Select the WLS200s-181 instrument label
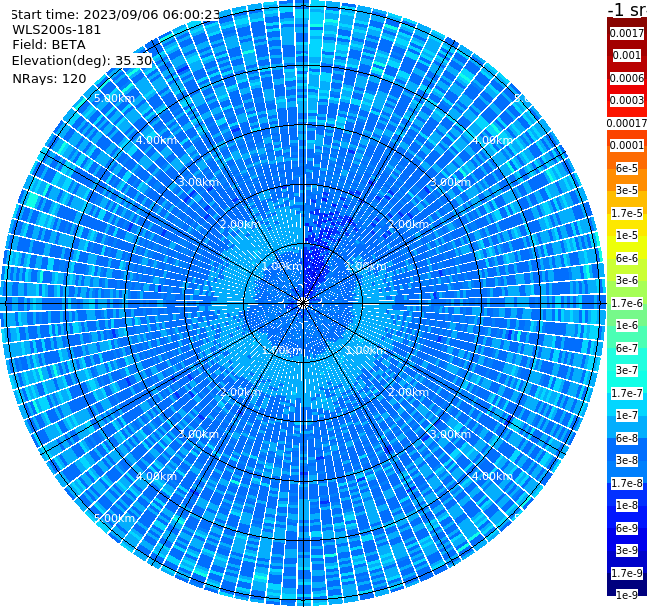647x607 pixels. click(x=57, y=30)
